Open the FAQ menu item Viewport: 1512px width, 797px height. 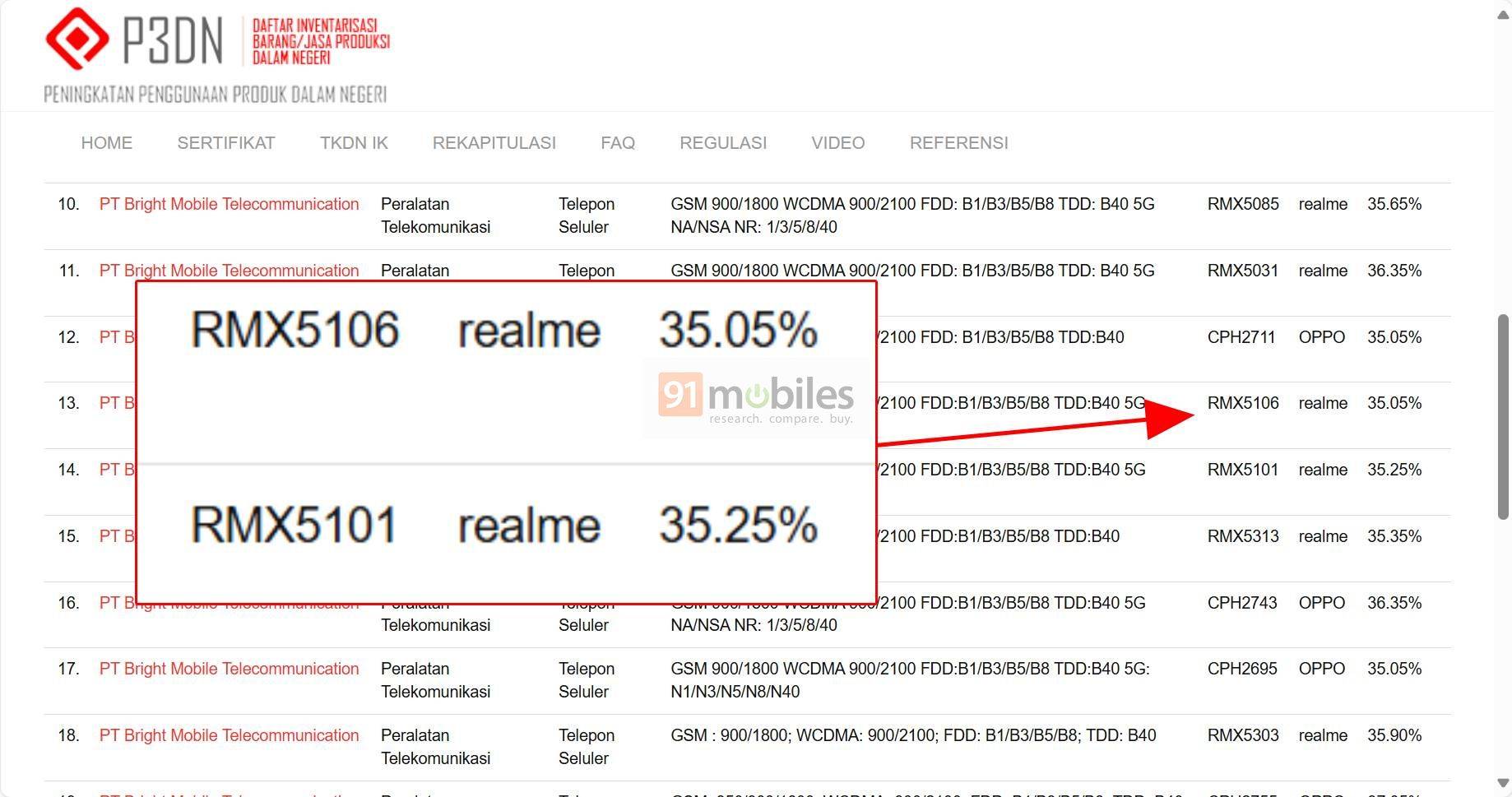click(618, 143)
